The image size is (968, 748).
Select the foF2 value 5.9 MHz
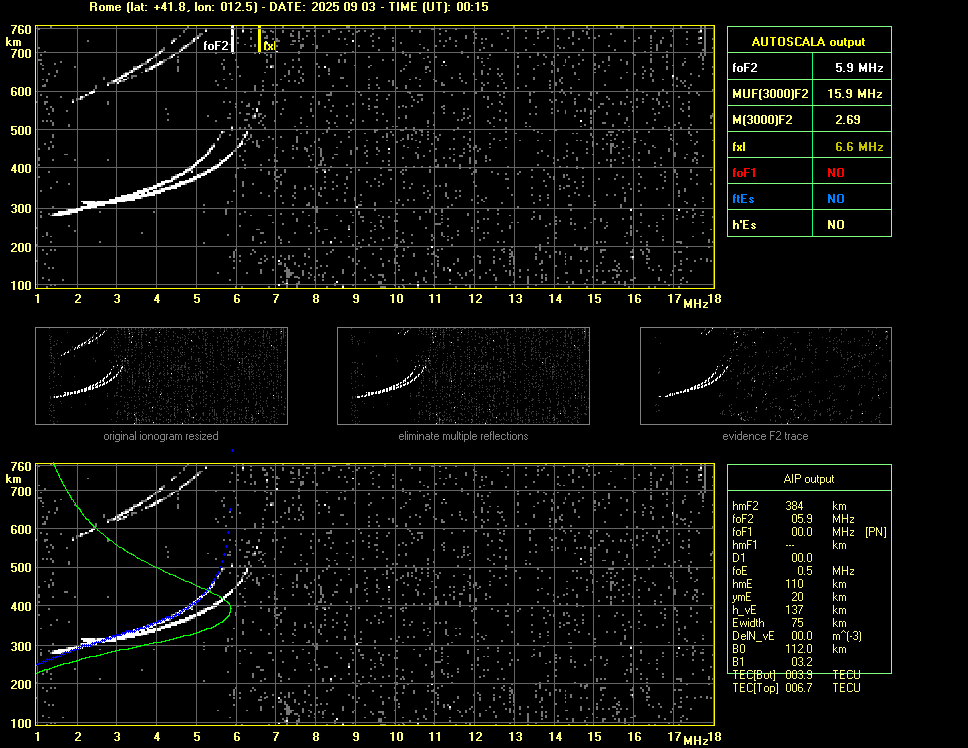[x=859, y=68]
